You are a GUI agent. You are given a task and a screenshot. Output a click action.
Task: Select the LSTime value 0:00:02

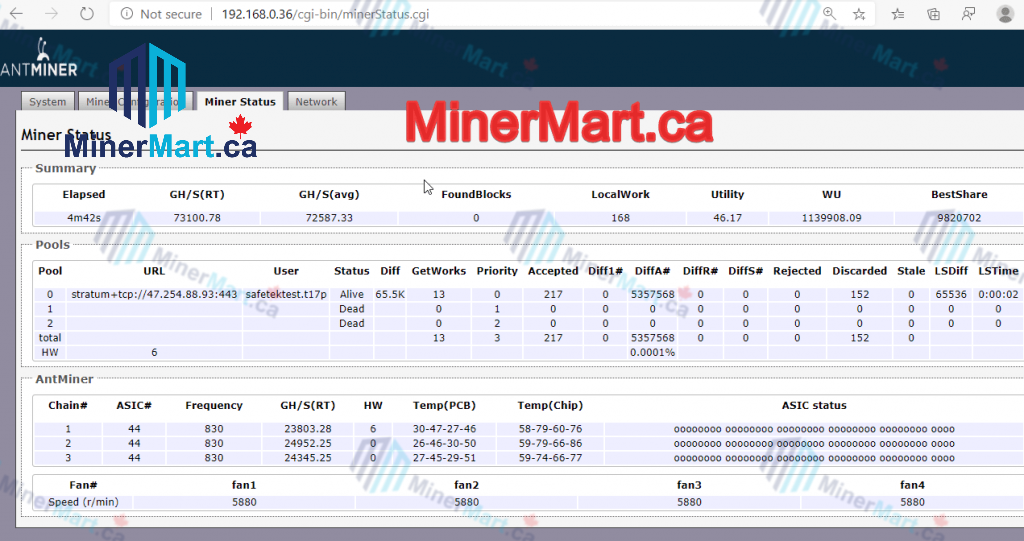pyautogui.click(x=998, y=294)
